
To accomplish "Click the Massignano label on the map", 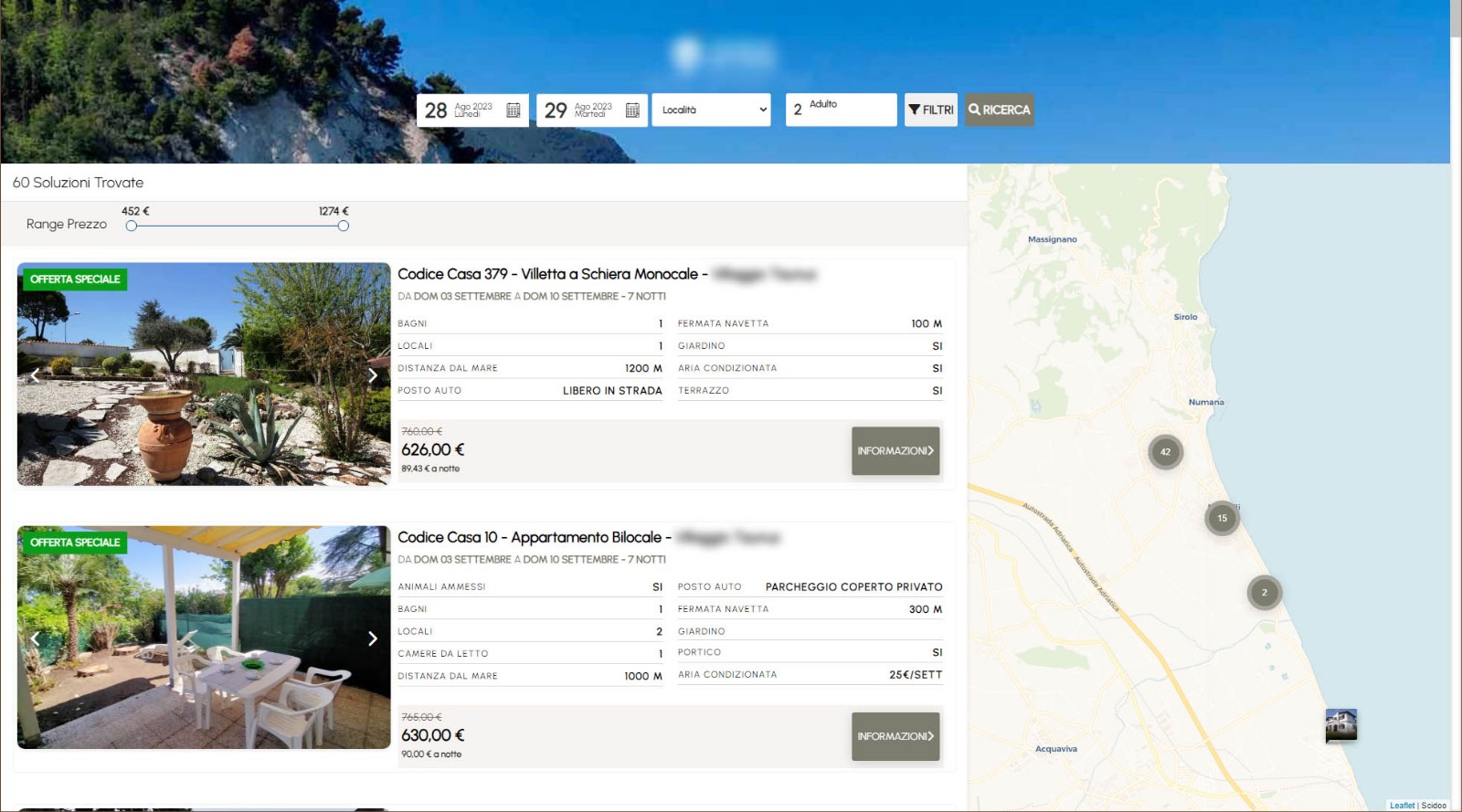I will (1053, 239).
